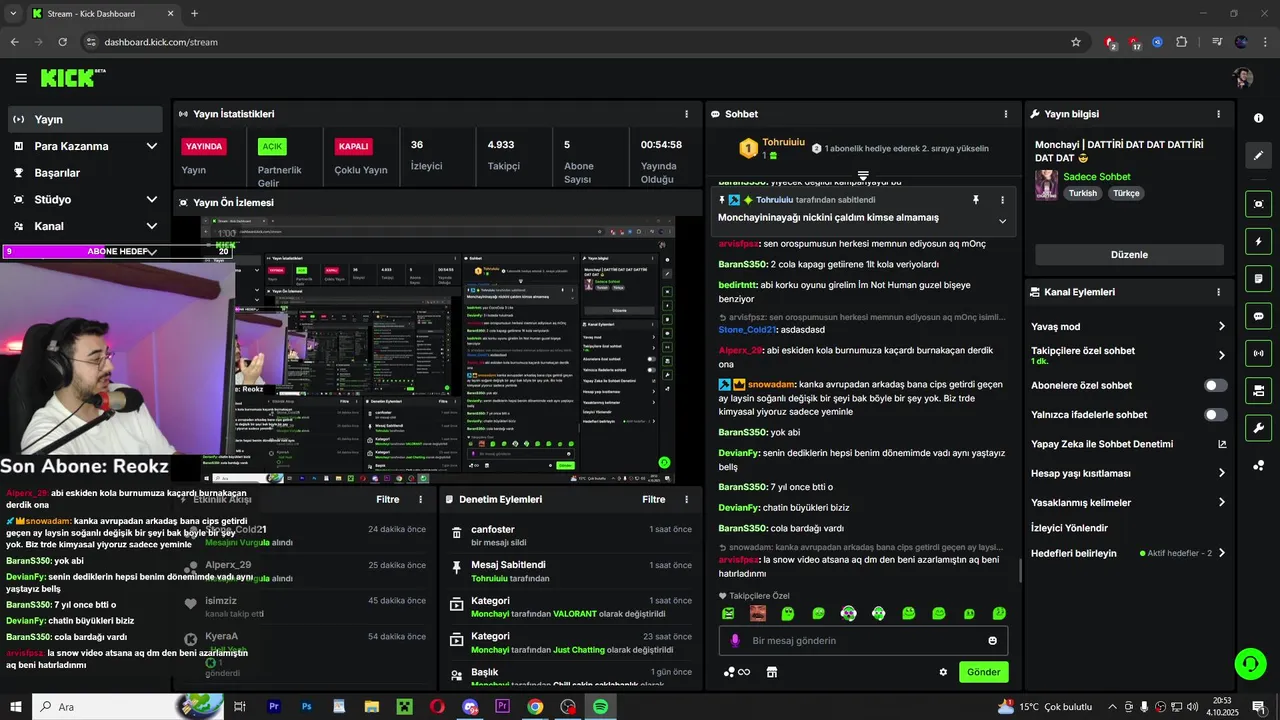The width and height of the screenshot is (1280, 720).
Task: Click the lightning bolt quick action icon
Action: 1258,242
